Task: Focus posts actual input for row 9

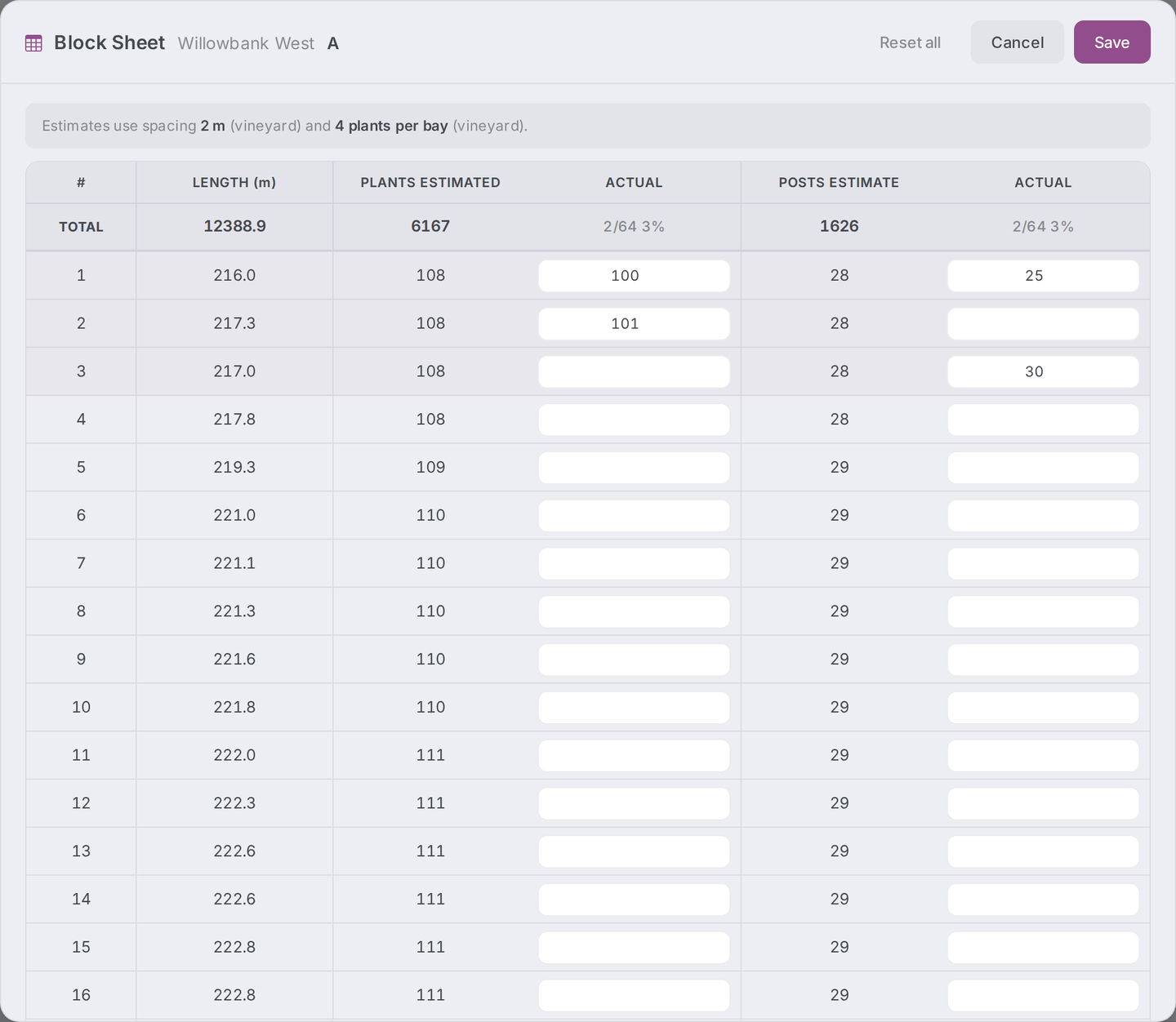Action: coord(1043,660)
